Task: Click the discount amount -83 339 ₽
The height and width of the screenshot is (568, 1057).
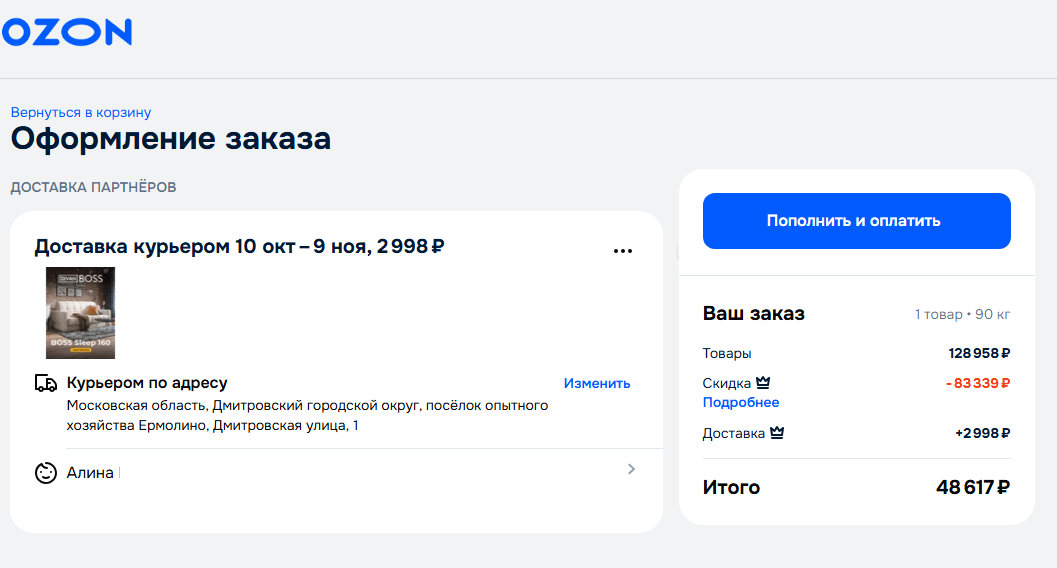Action: coord(977,383)
